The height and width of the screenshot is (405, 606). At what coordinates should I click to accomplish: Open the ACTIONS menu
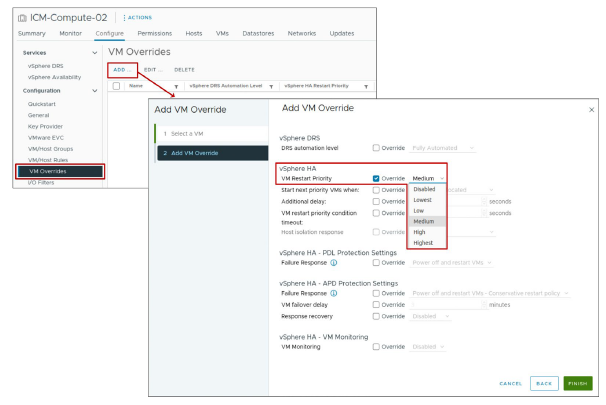138,18
